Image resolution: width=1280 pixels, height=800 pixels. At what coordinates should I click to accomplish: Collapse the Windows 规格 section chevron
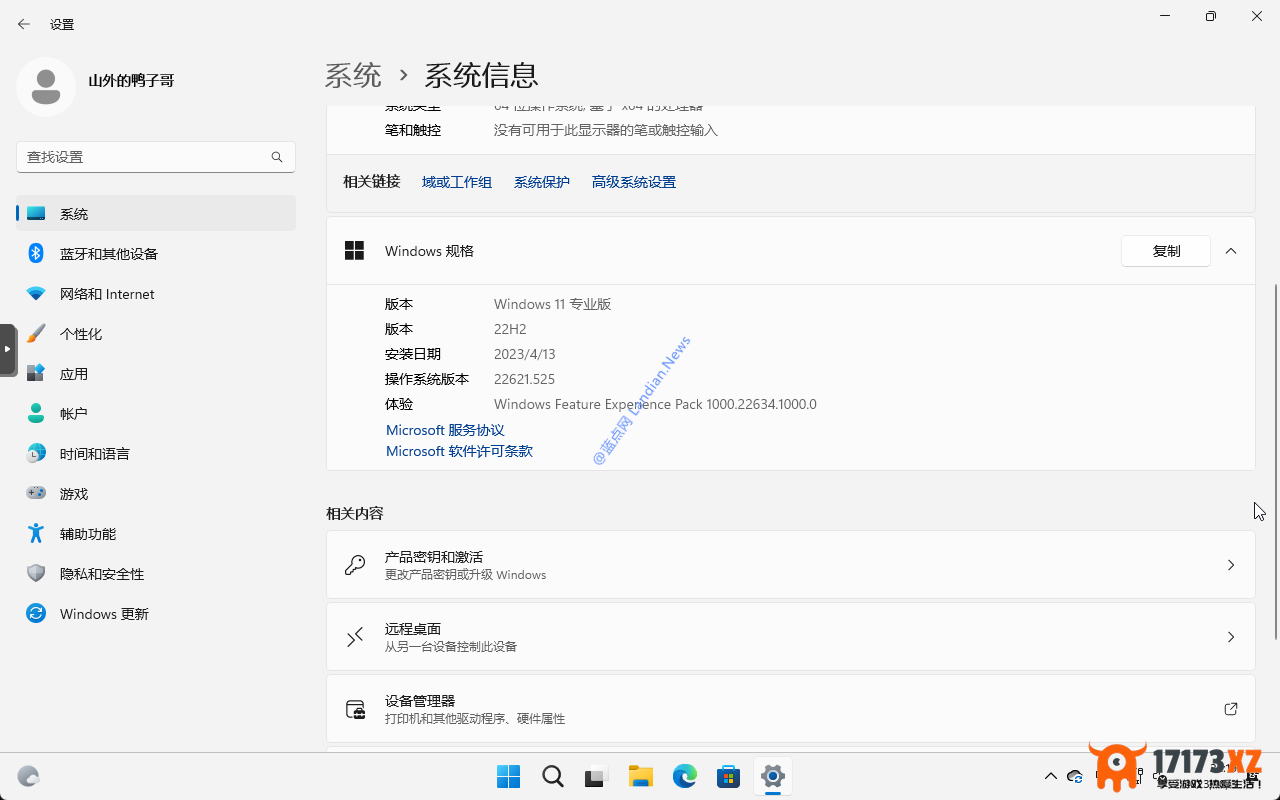tap(1231, 251)
